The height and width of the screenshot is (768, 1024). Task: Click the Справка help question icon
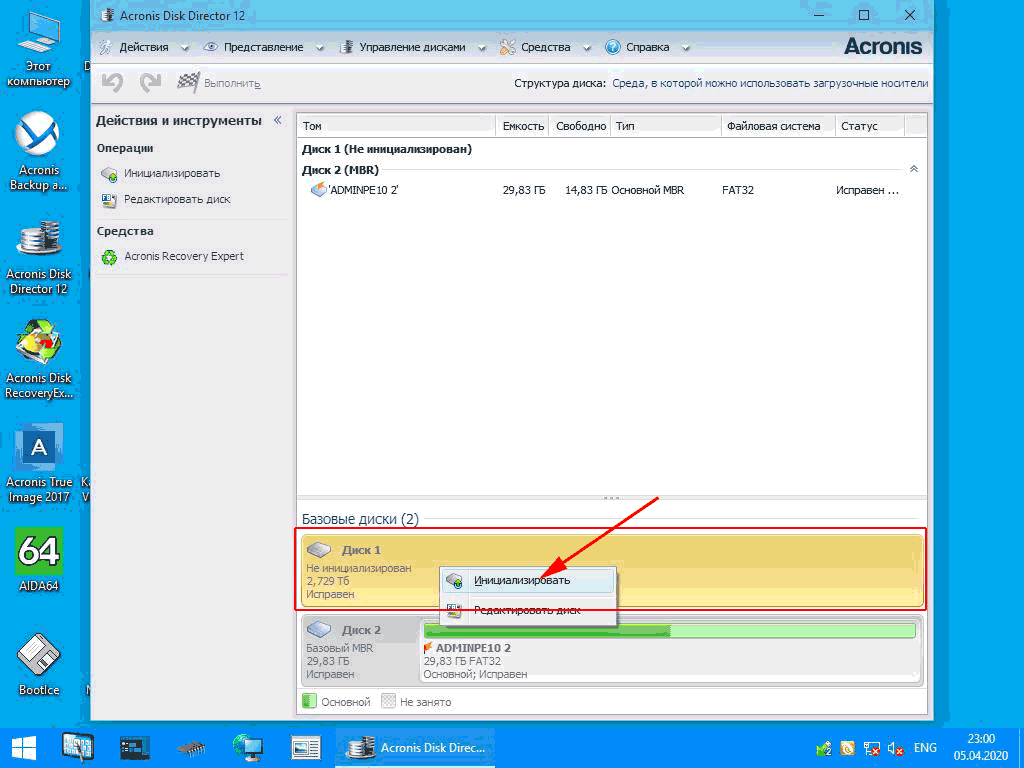613,47
